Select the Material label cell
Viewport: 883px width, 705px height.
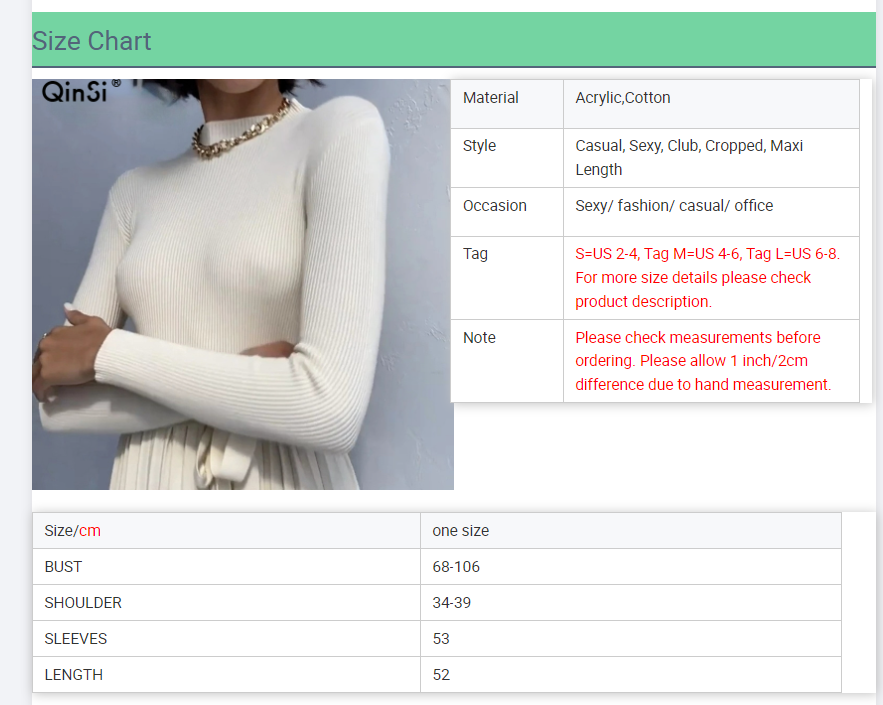[x=491, y=98]
